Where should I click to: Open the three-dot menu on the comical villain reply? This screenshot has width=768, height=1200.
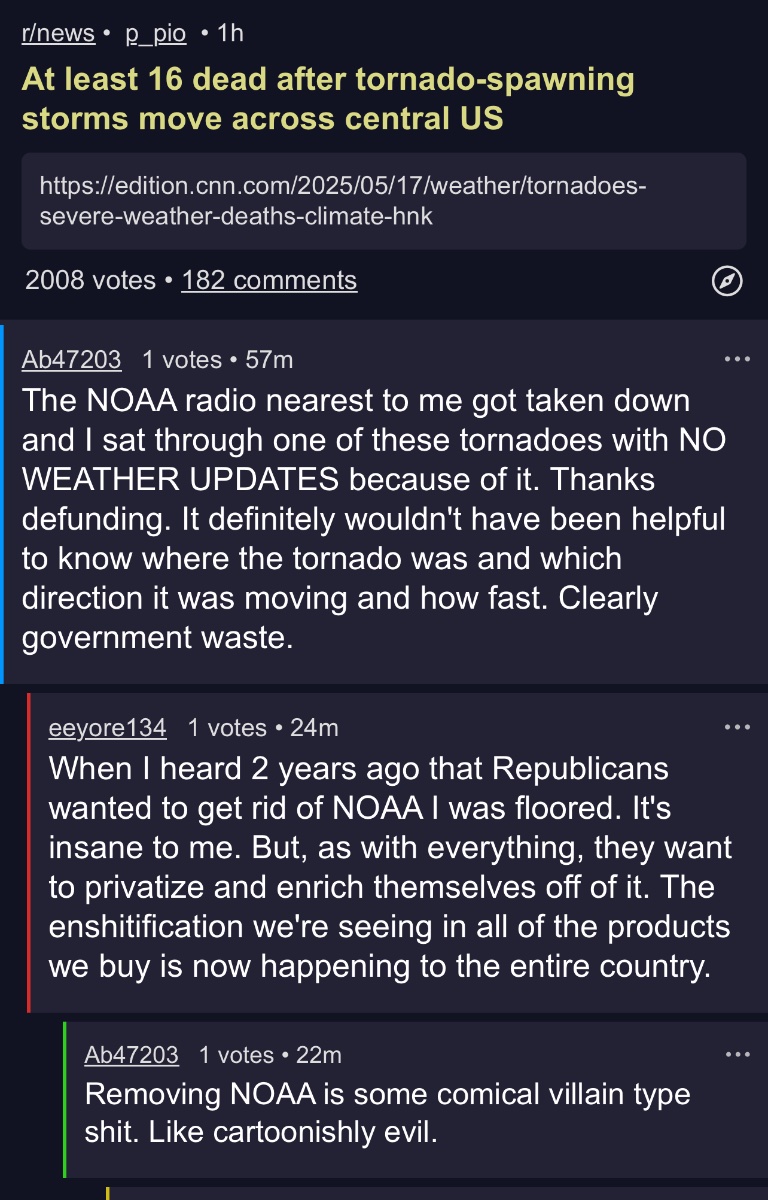tap(736, 1054)
